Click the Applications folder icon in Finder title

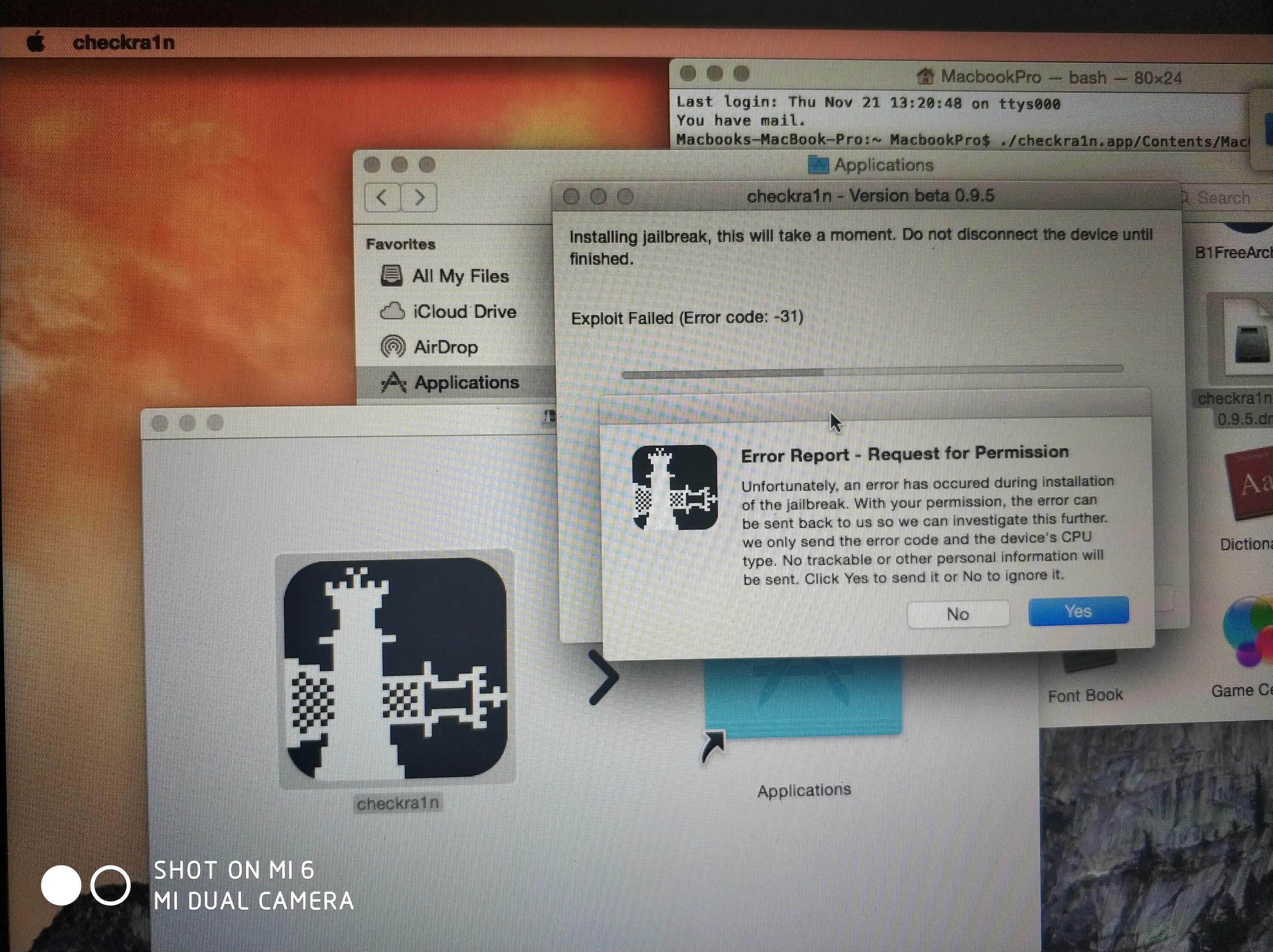point(818,165)
